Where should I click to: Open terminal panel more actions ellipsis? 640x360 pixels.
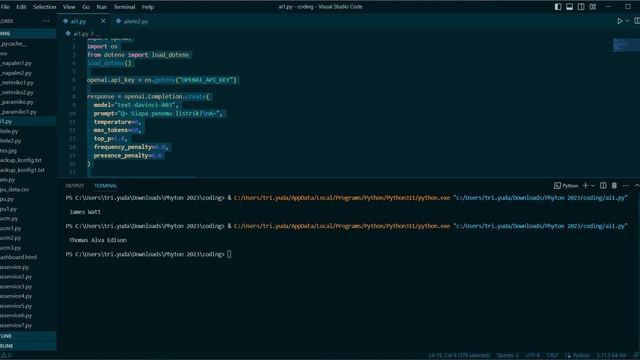[x=626, y=186]
